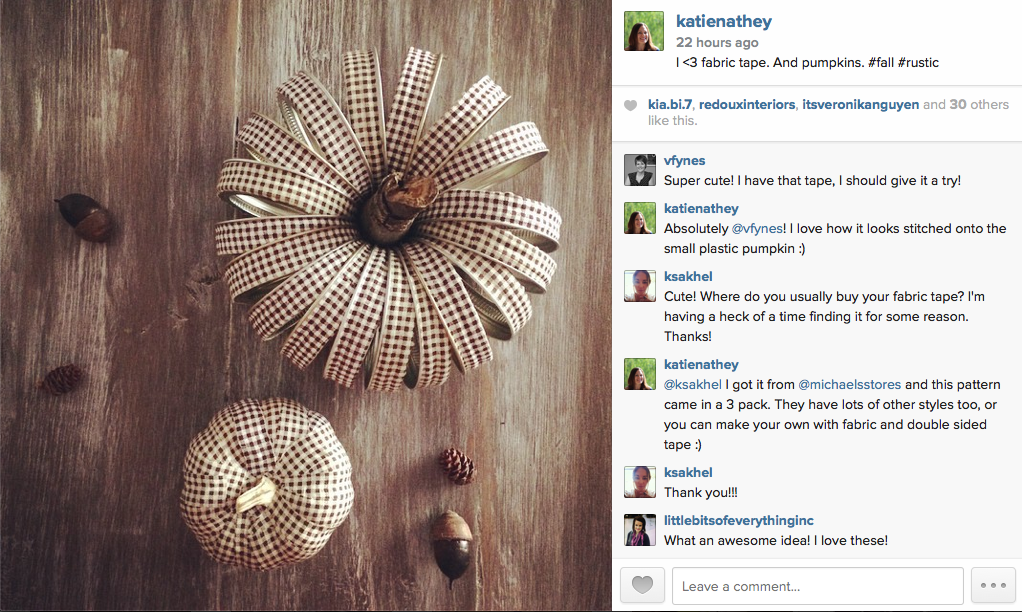Click the @vfynes mention in the reply
The width and height of the screenshot is (1022, 612).
(757, 229)
